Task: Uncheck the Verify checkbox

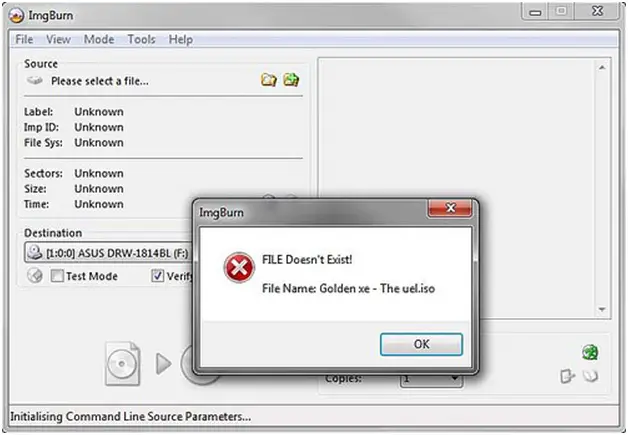Action: [157, 276]
